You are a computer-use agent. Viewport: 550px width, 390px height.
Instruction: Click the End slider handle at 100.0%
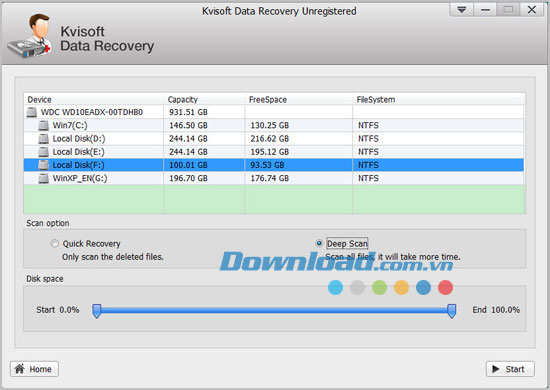(452, 311)
